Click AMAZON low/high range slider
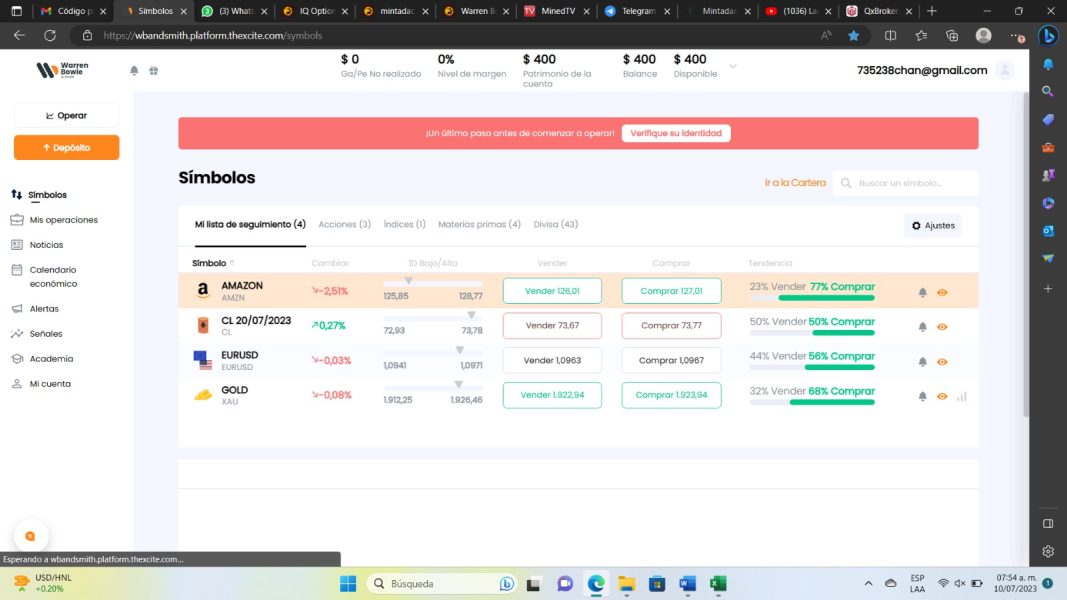 coord(433,282)
